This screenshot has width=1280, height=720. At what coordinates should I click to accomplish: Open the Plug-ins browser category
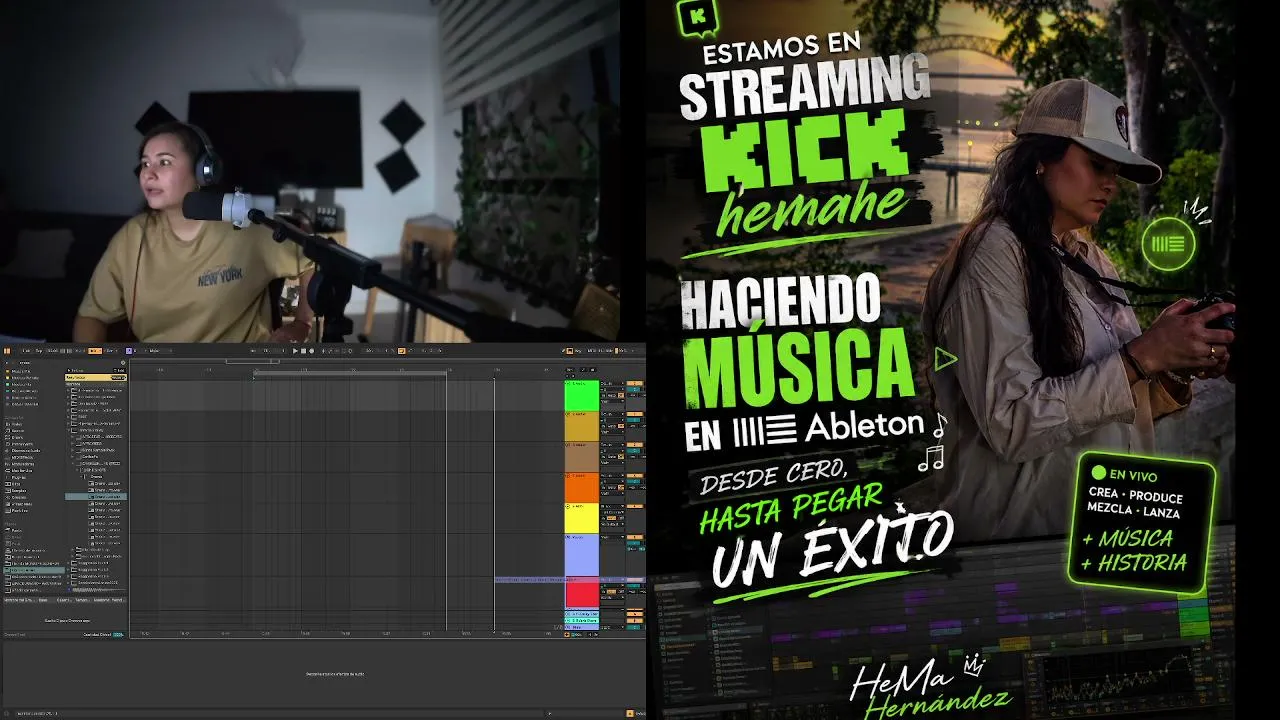point(18,478)
